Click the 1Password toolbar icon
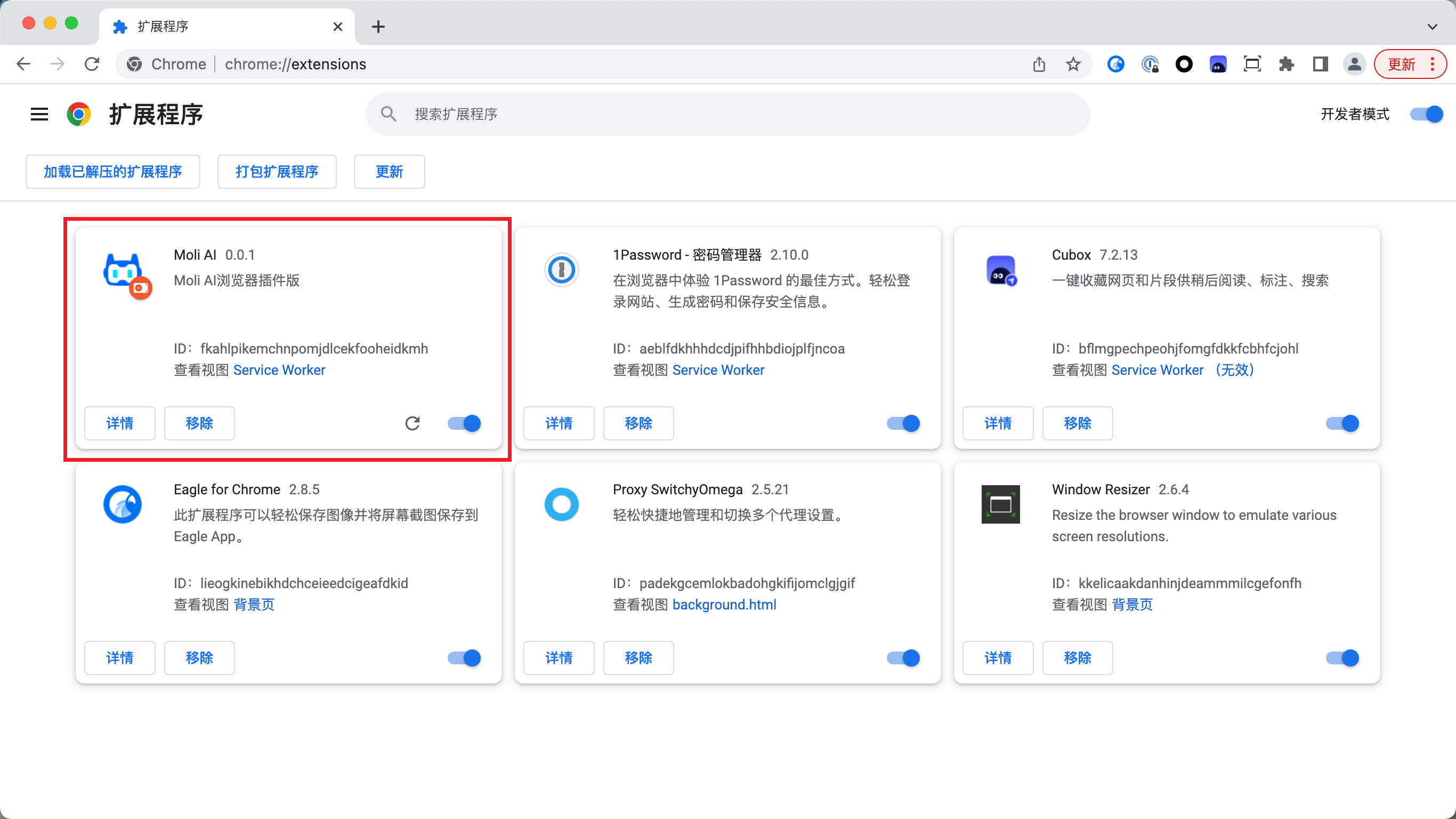The image size is (1456, 819). [x=1150, y=64]
